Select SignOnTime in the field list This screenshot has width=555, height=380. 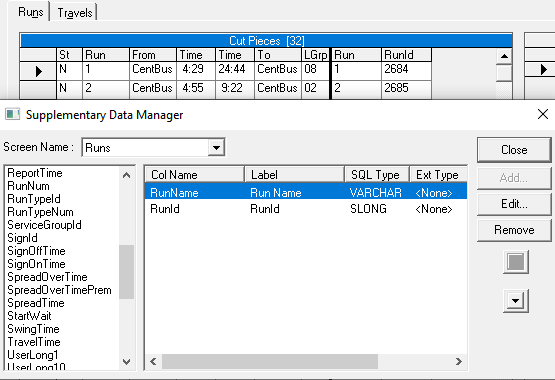[36, 264]
